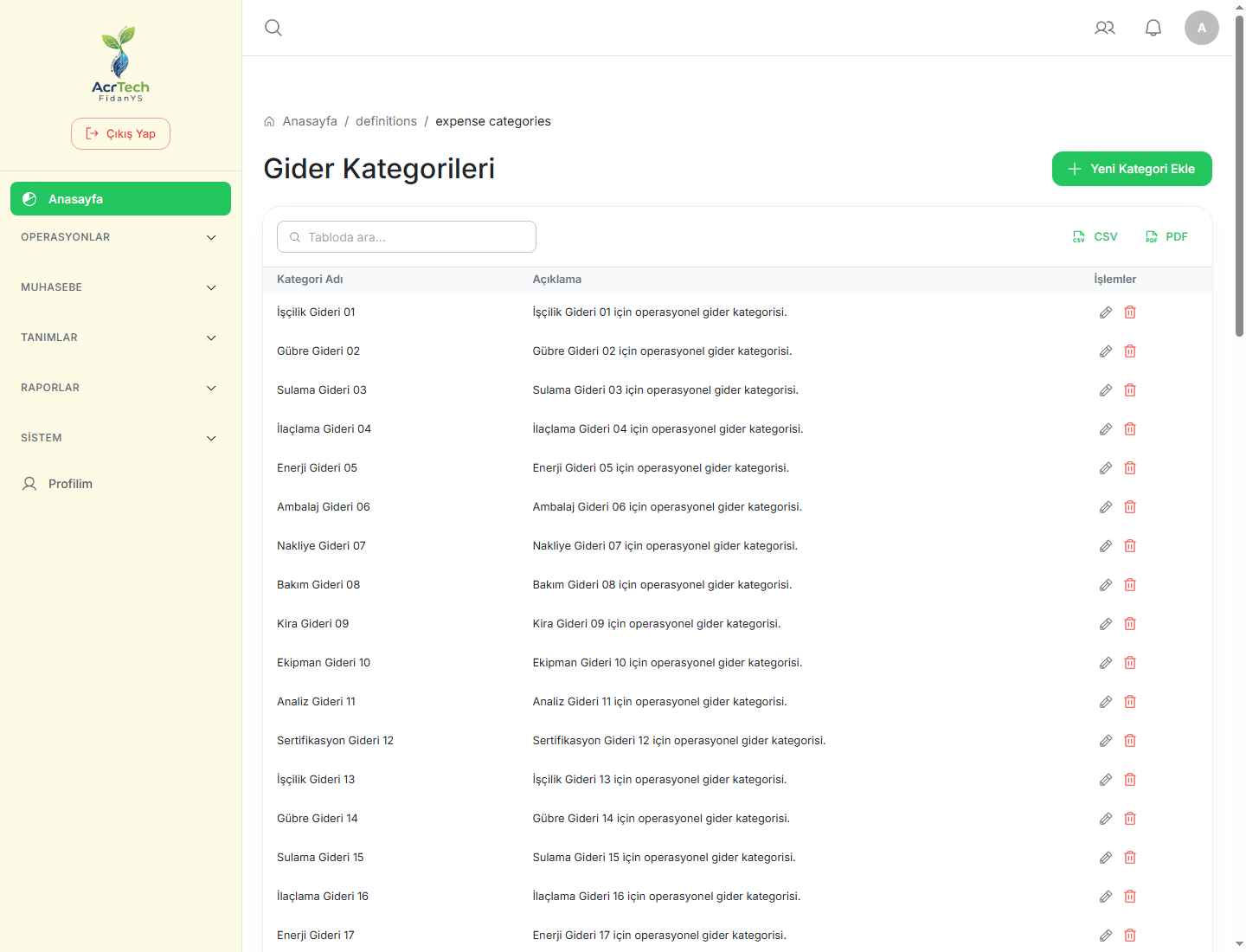Expand the SİSTEM sidebar section

120,438
